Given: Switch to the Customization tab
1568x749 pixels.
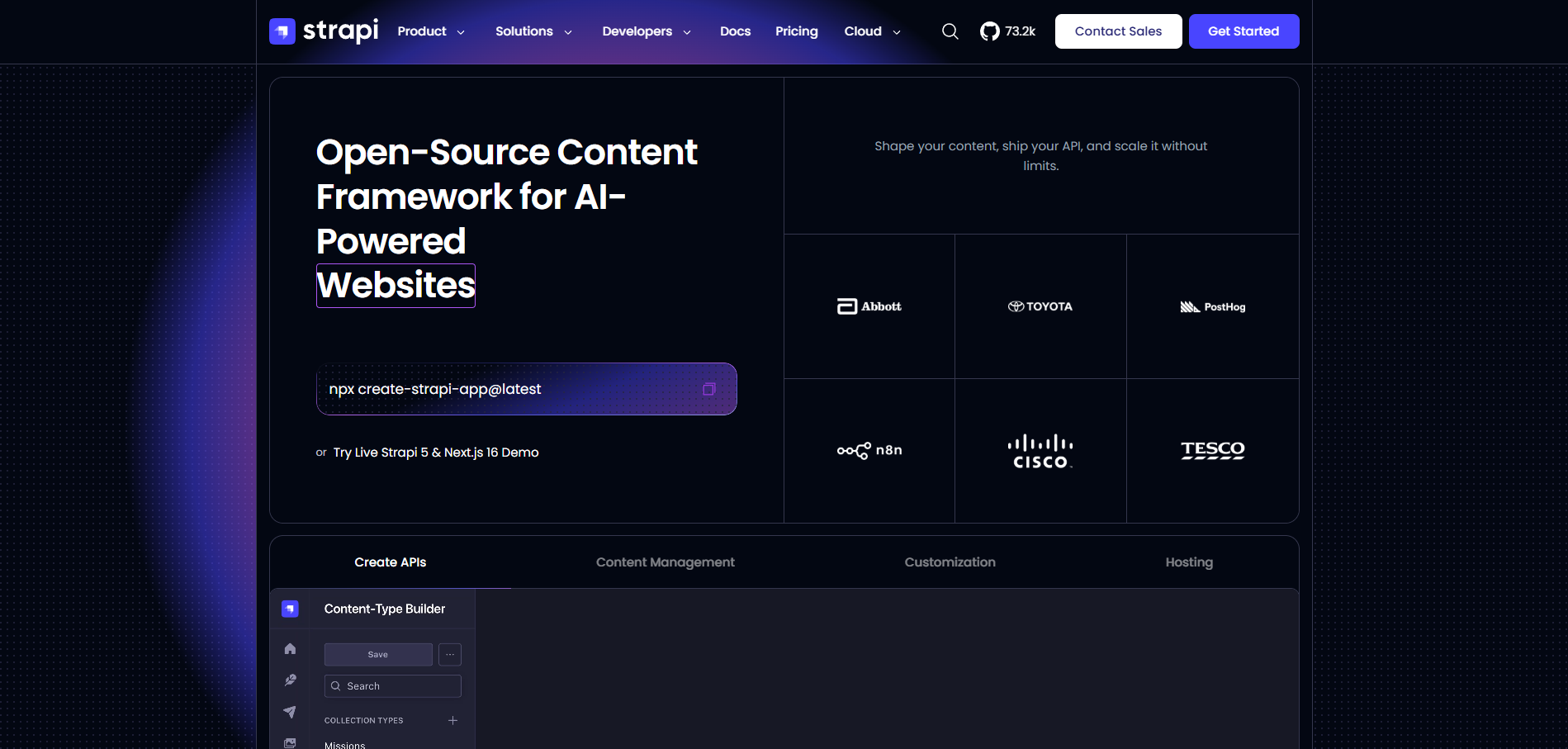Looking at the screenshot, I should [x=950, y=562].
